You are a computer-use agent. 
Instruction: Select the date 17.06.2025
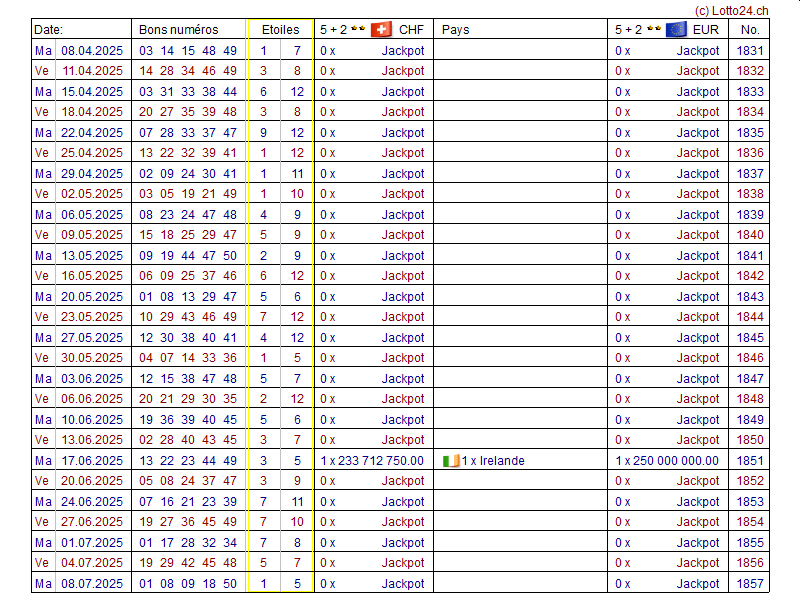pyautogui.click(x=92, y=461)
